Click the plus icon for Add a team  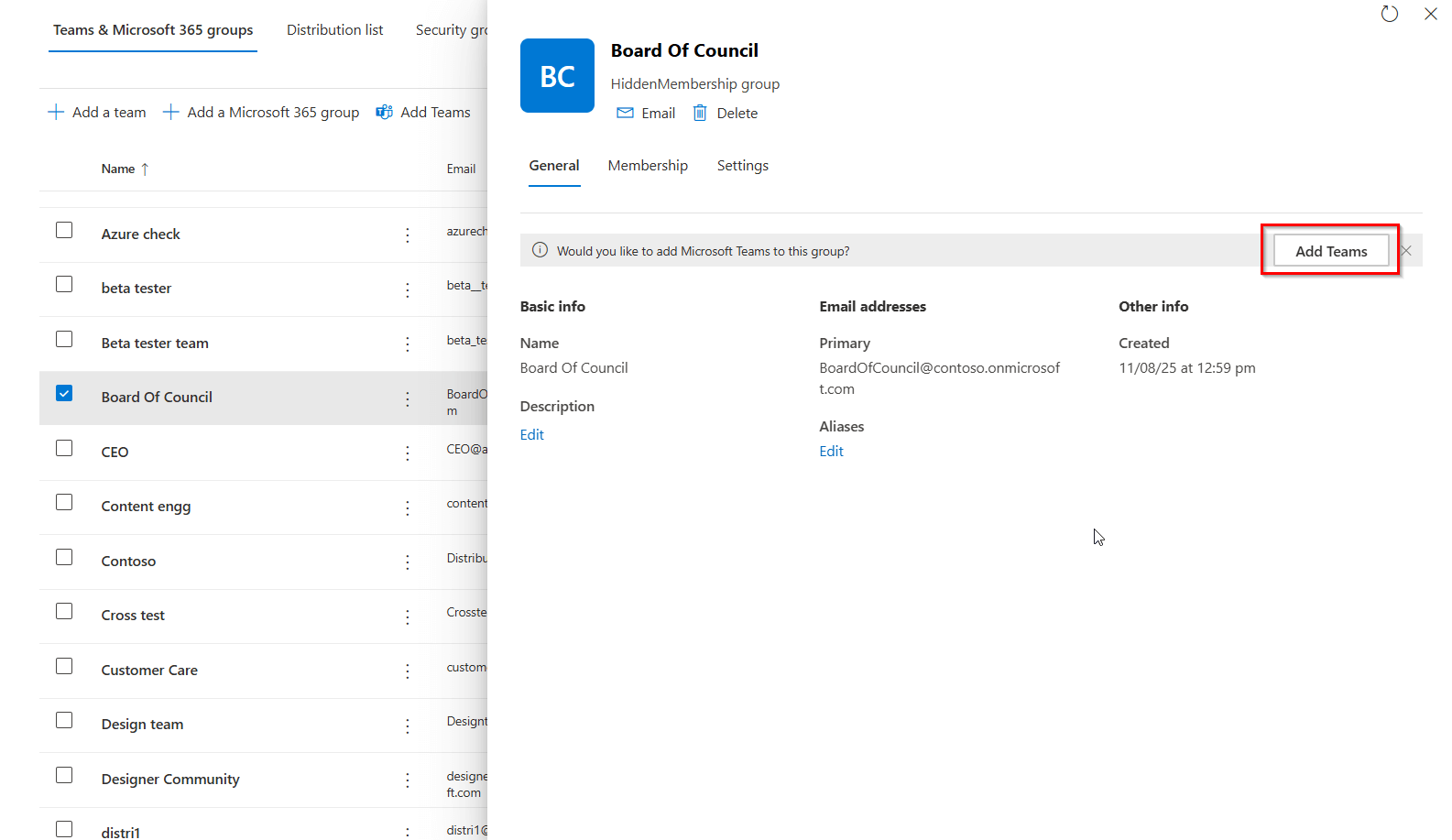56,112
